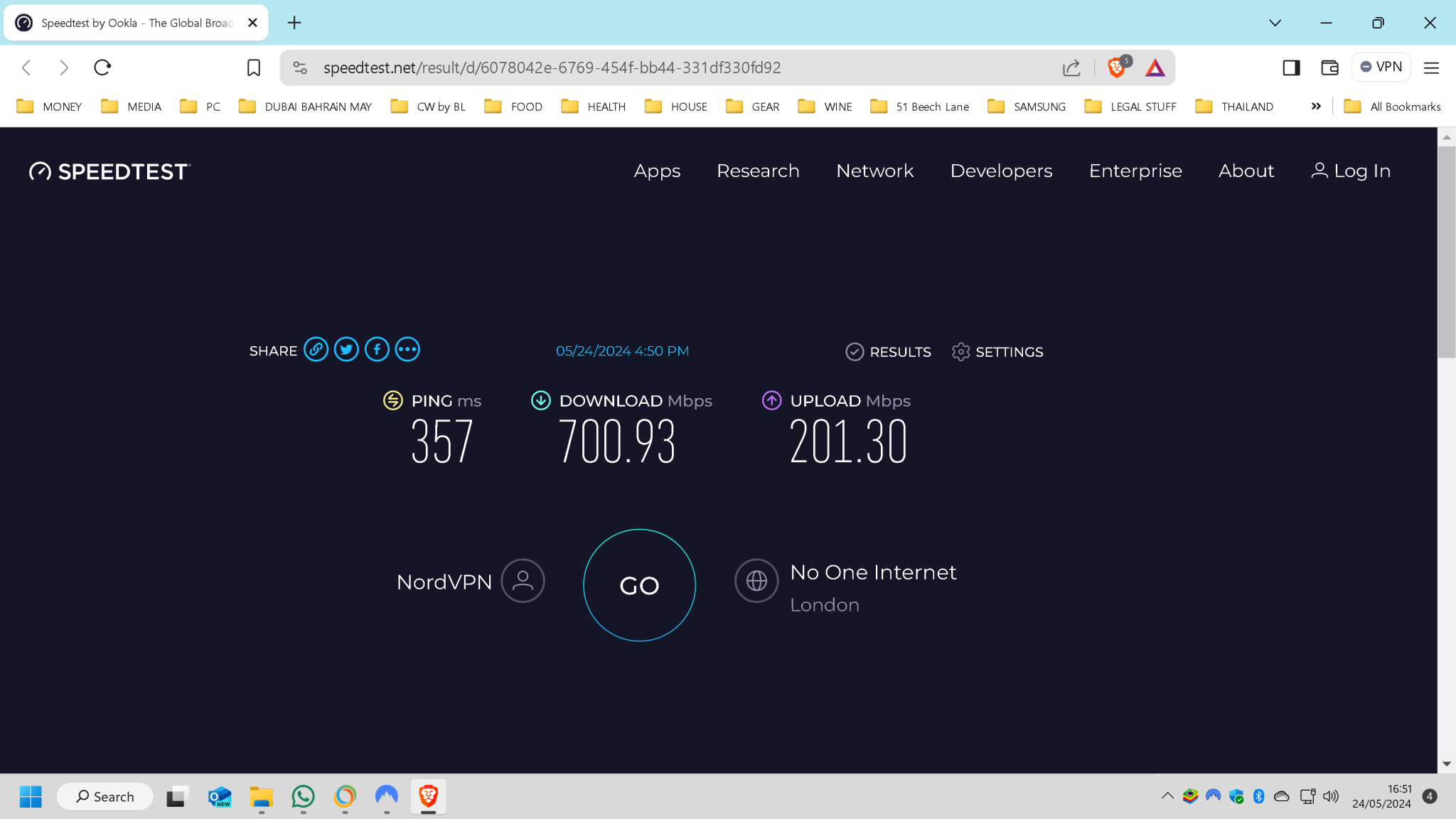Open WhatsApp from the taskbar
The height and width of the screenshot is (819, 1456).
coord(303,796)
